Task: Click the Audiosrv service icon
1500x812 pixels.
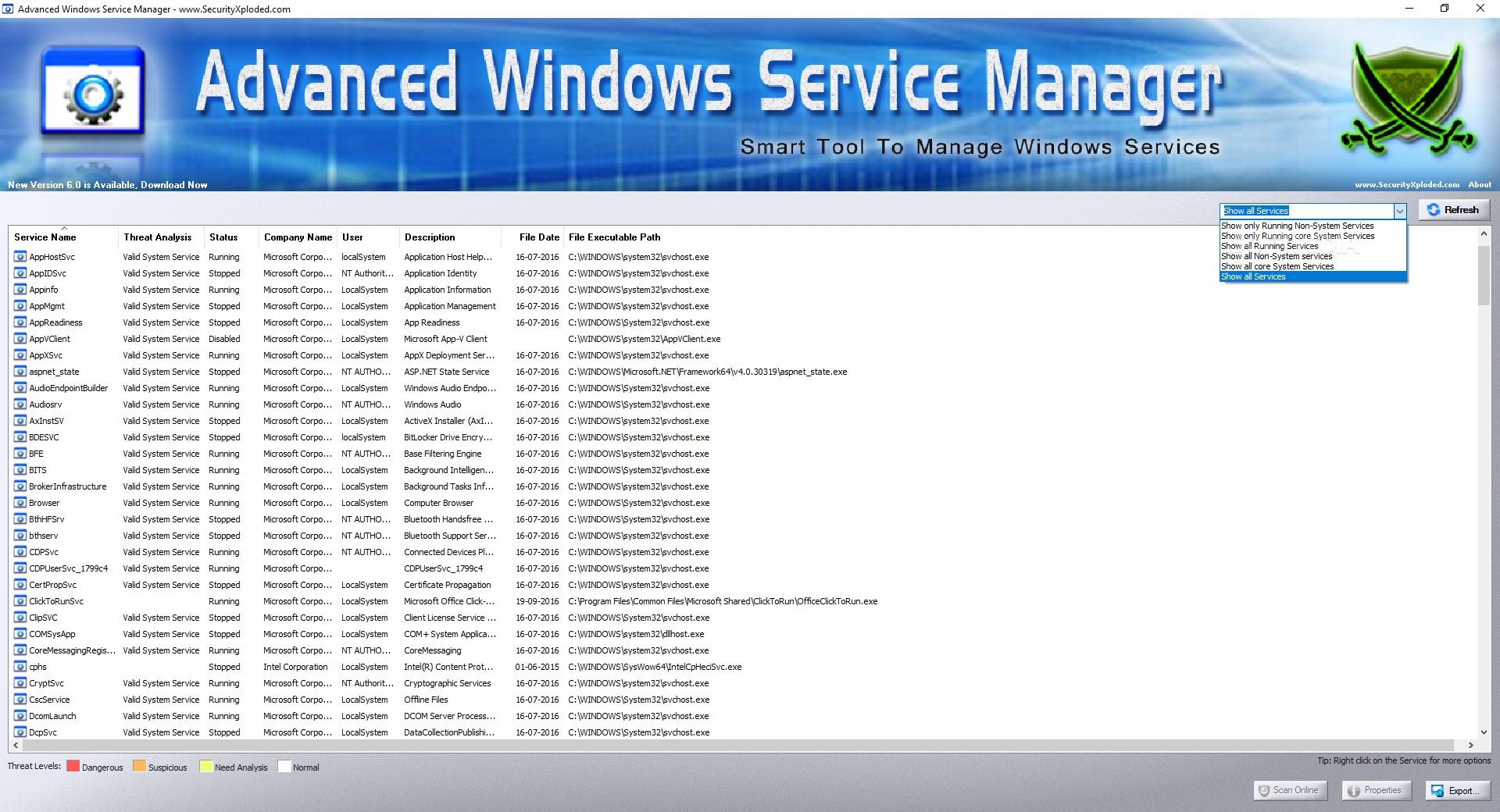Action: [x=20, y=404]
